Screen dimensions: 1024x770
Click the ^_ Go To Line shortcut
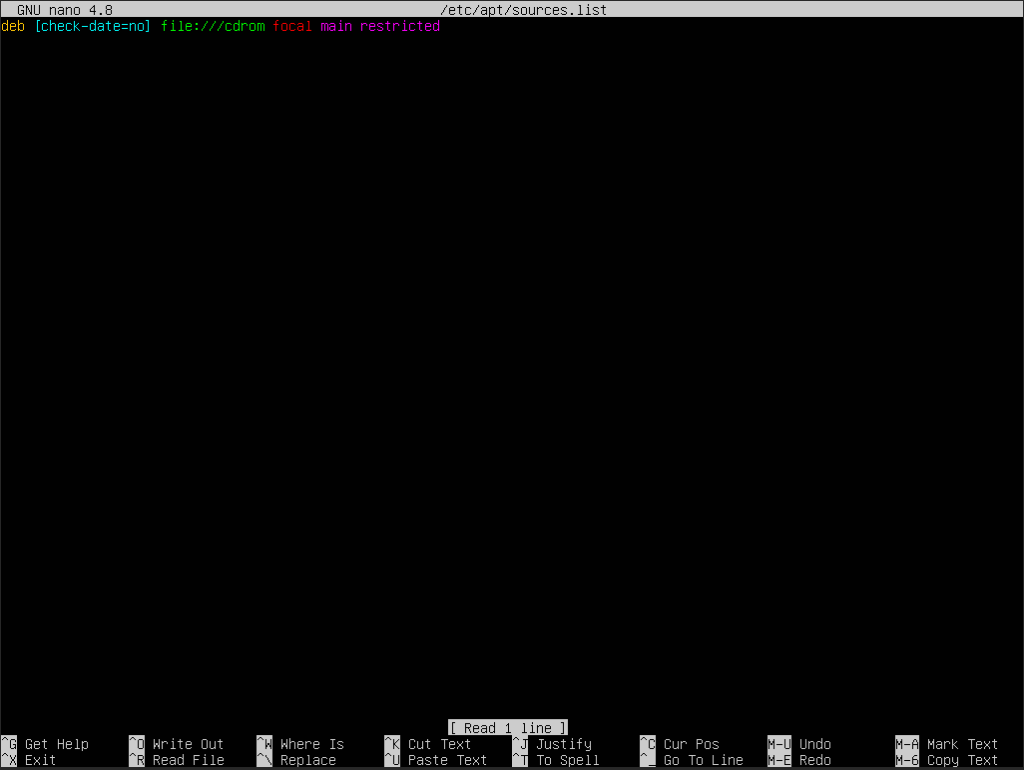tap(692, 760)
